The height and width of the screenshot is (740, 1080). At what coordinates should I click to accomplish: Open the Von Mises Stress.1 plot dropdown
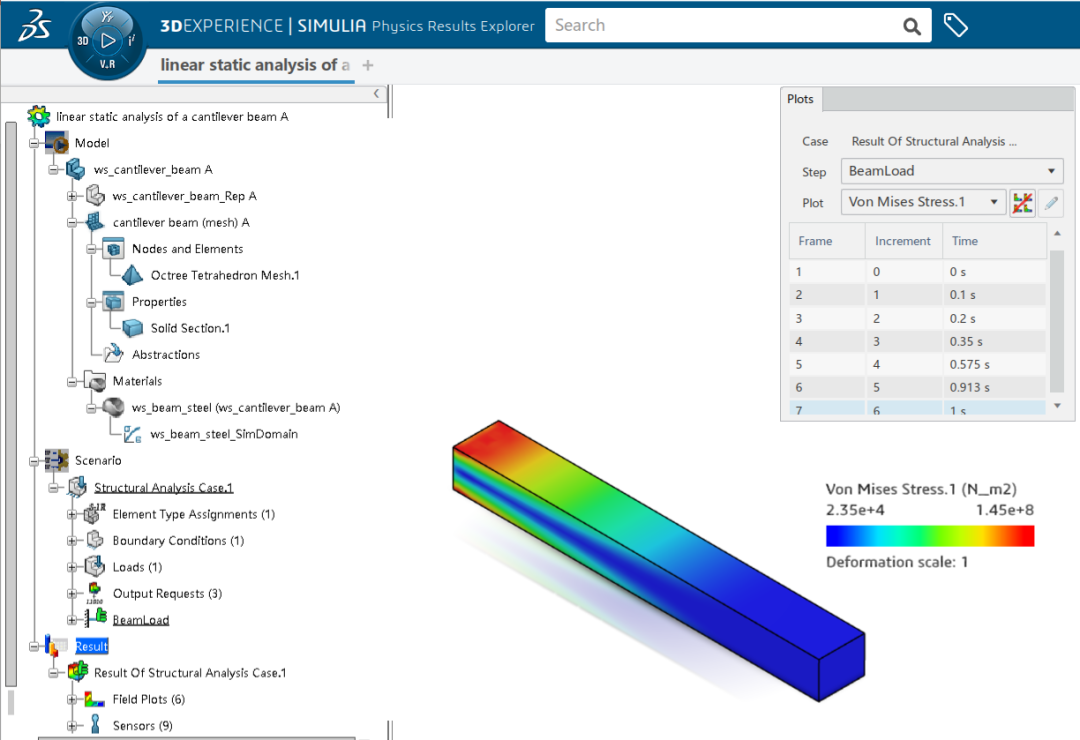click(922, 202)
